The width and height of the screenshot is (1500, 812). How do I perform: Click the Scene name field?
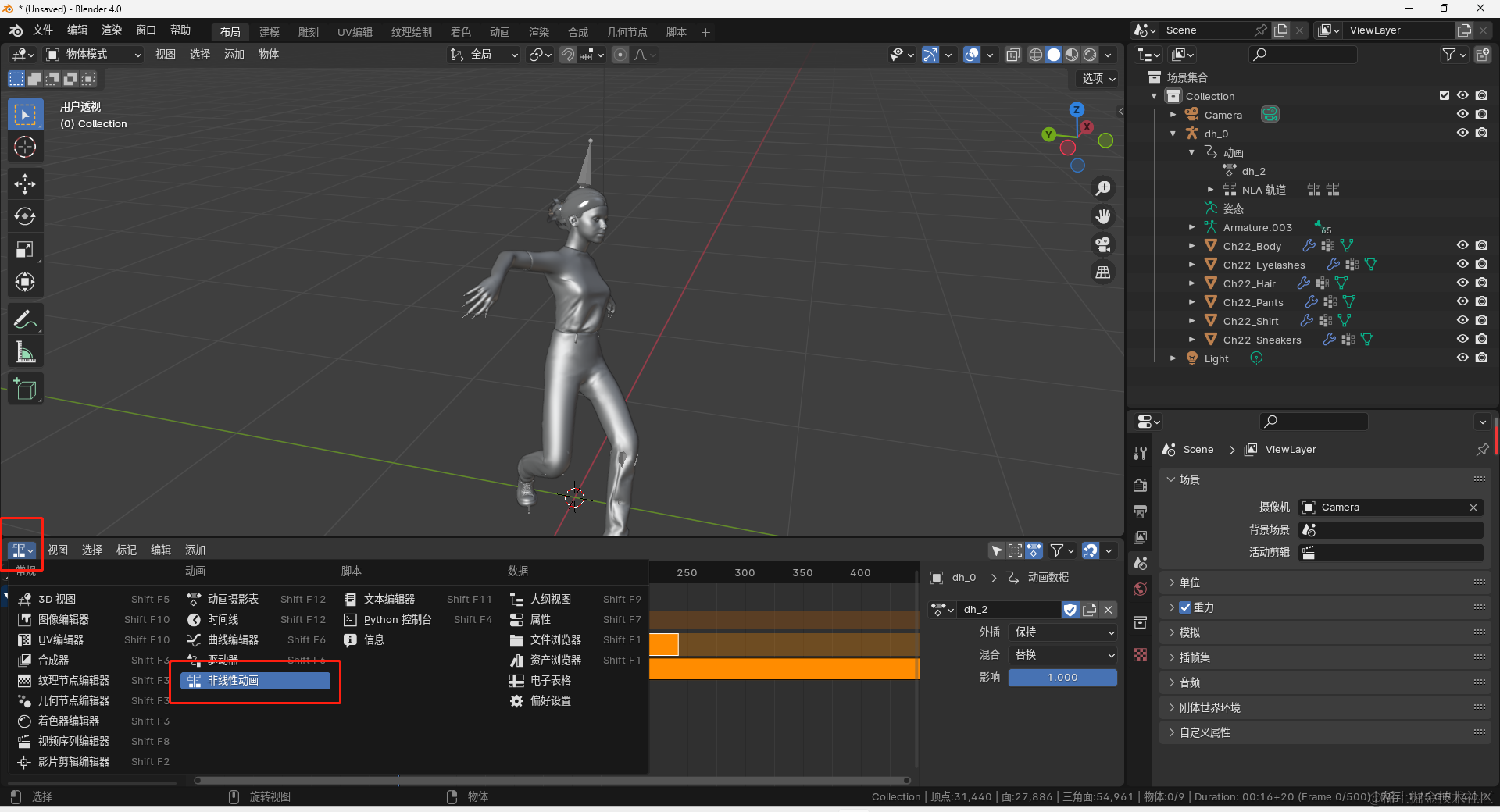(1208, 30)
